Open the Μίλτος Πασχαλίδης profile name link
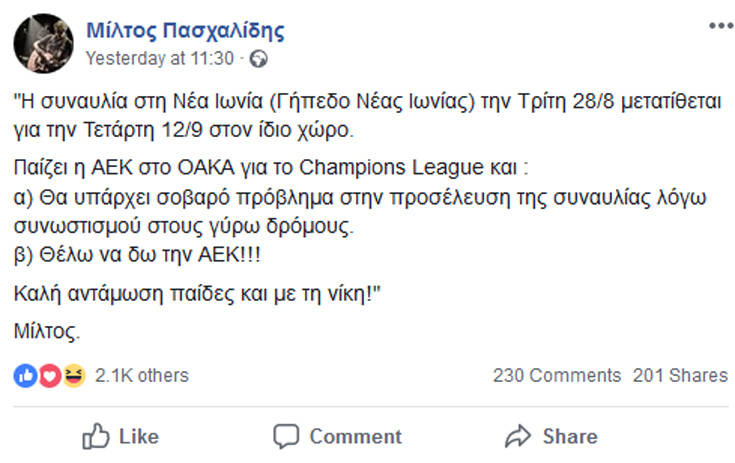 pos(186,31)
